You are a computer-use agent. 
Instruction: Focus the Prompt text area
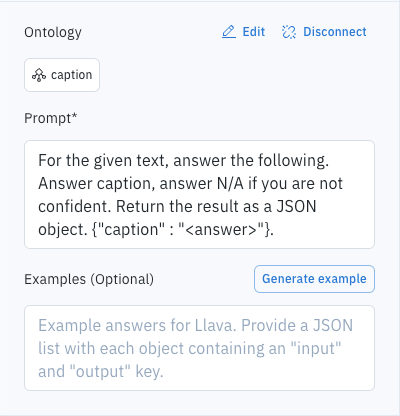tap(199, 195)
